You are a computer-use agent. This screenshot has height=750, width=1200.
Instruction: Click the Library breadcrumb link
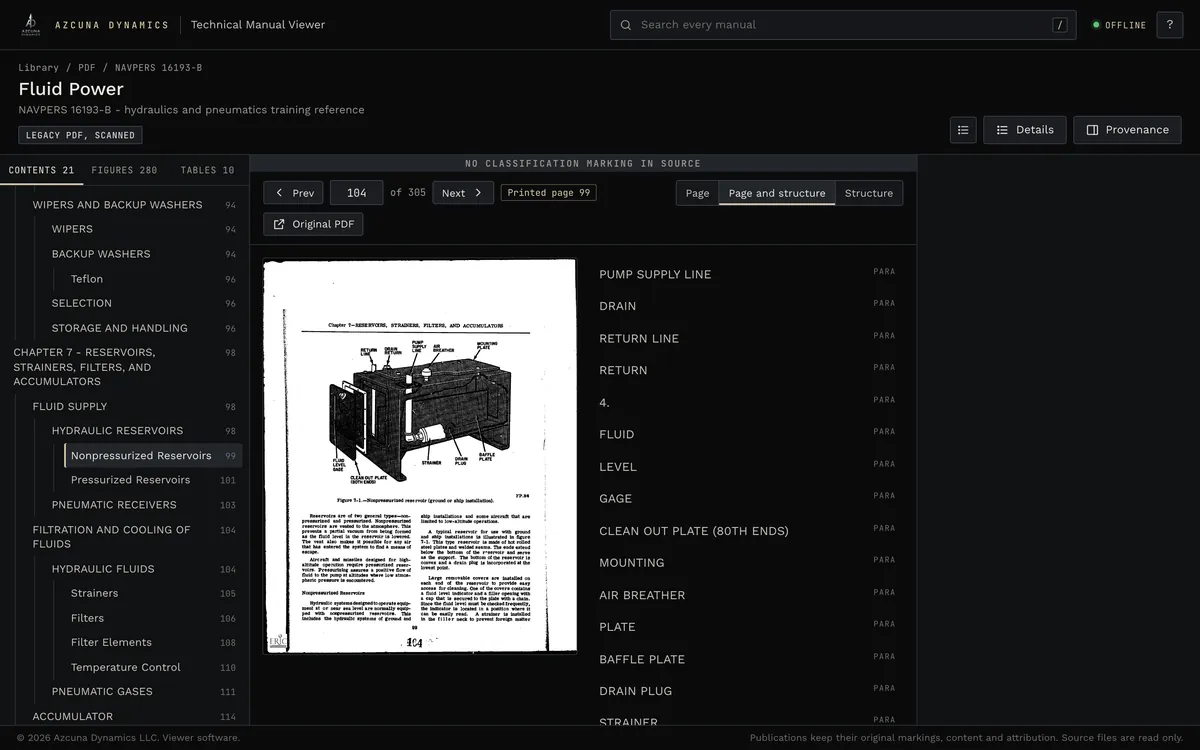(x=38, y=68)
